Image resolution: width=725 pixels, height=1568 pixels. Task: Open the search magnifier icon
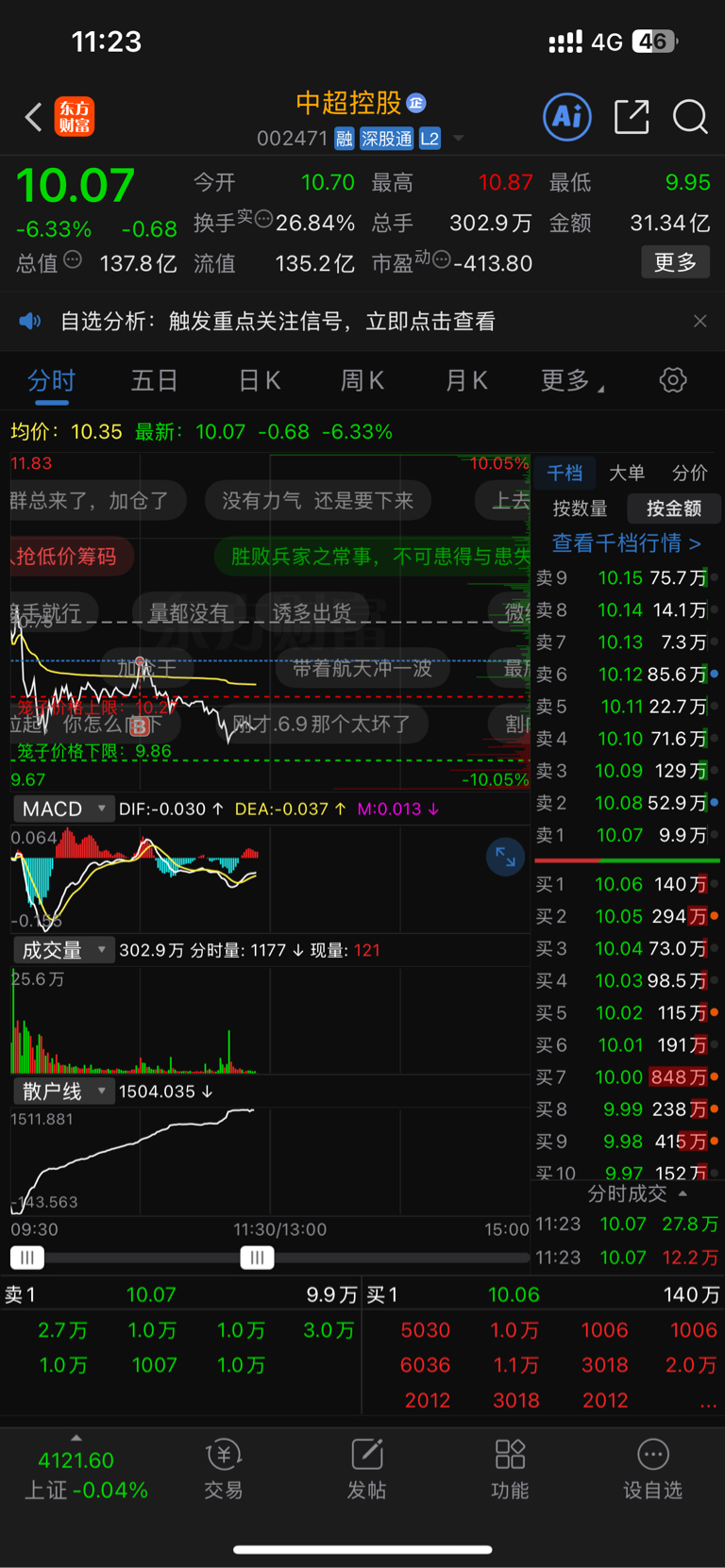690,117
